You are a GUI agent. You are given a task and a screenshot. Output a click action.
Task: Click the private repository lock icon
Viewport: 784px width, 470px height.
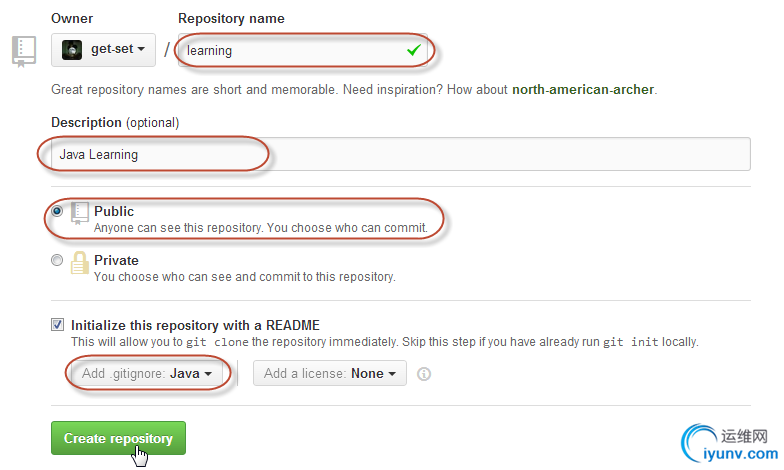[x=80, y=263]
